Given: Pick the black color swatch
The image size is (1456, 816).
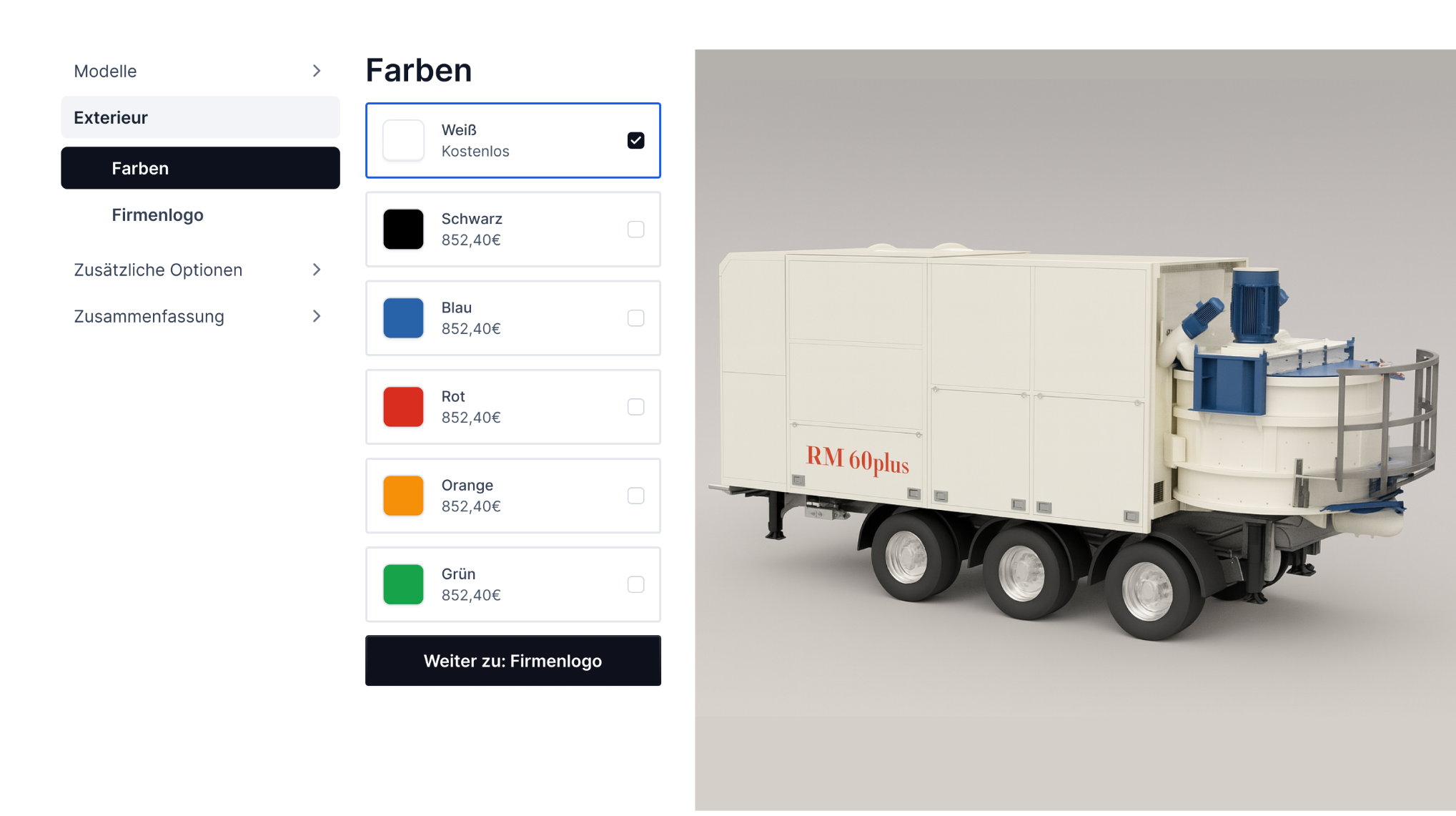Looking at the screenshot, I should [403, 229].
